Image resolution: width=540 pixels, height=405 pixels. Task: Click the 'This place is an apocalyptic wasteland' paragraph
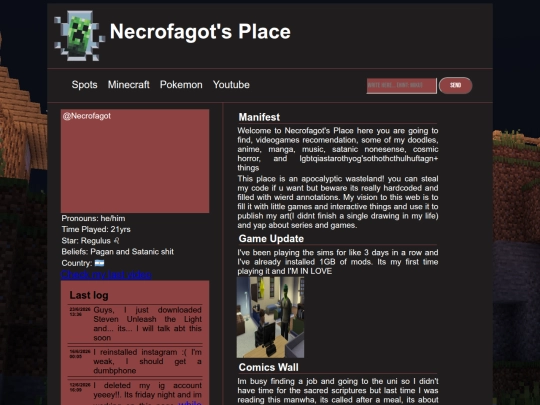(338, 202)
